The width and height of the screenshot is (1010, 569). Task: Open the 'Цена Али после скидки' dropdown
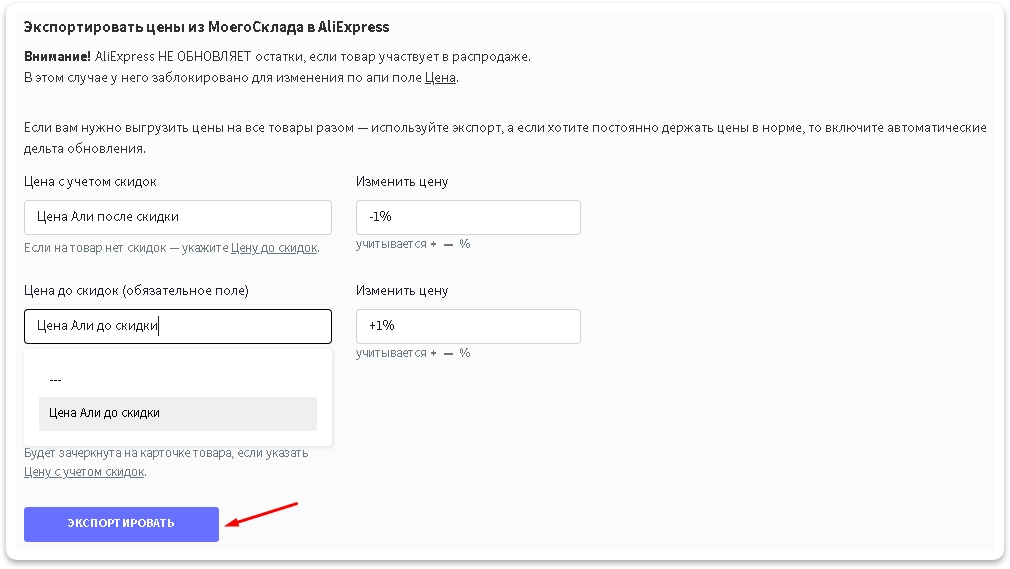(x=177, y=217)
